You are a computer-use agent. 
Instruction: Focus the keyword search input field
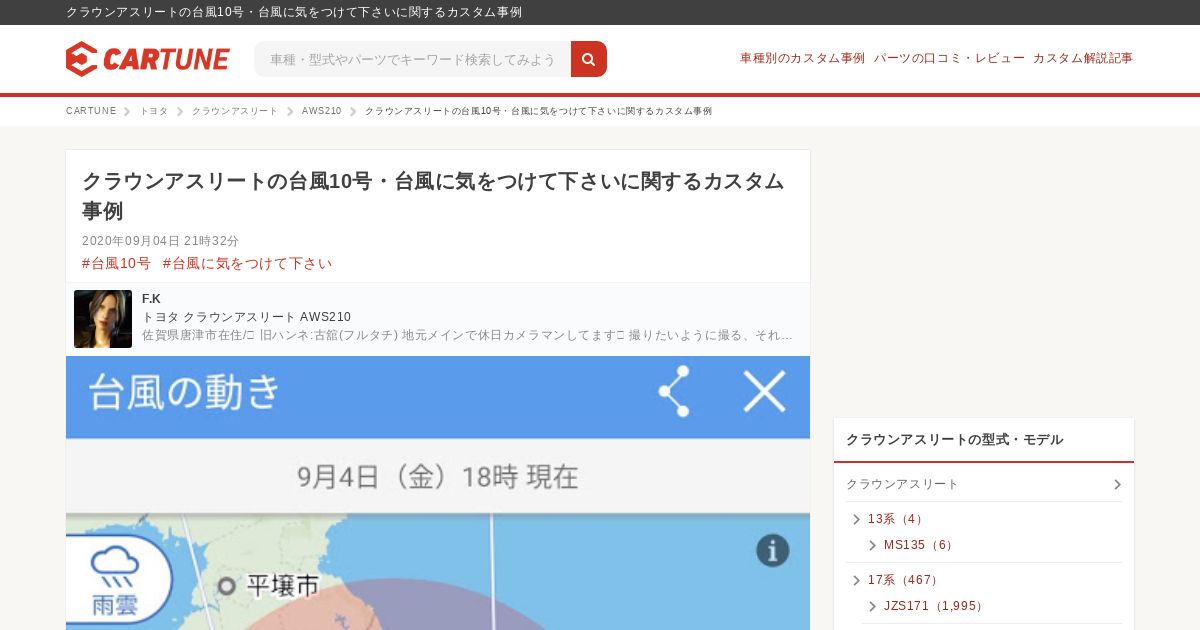tap(412, 59)
